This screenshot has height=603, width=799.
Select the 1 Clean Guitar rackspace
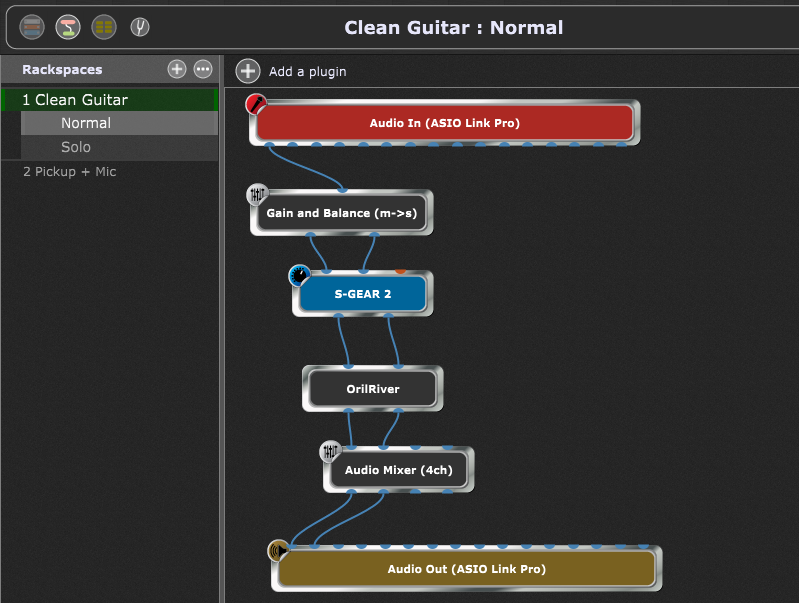[110, 99]
